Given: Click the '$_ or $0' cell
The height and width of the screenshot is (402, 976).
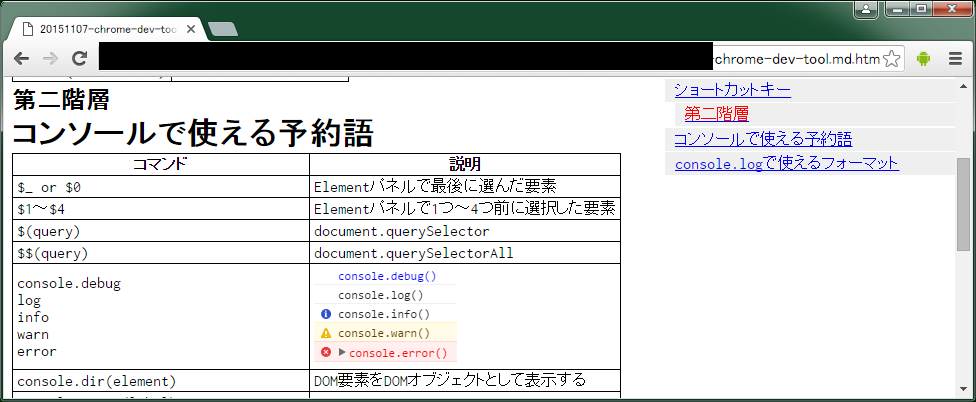Looking at the screenshot, I should [x=161, y=186].
